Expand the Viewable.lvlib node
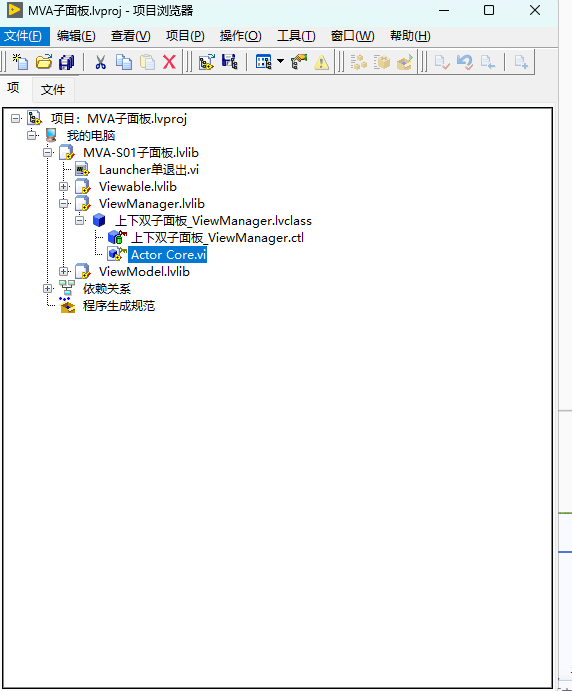Image resolution: width=572 pixels, height=691 pixels. click(64, 186)
